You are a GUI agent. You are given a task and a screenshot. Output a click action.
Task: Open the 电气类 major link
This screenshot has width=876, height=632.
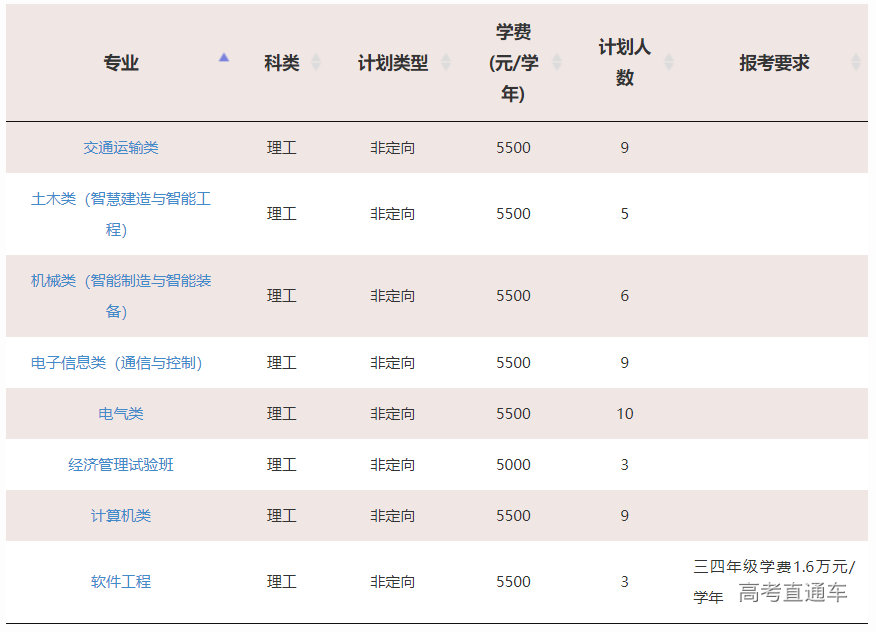121,414
